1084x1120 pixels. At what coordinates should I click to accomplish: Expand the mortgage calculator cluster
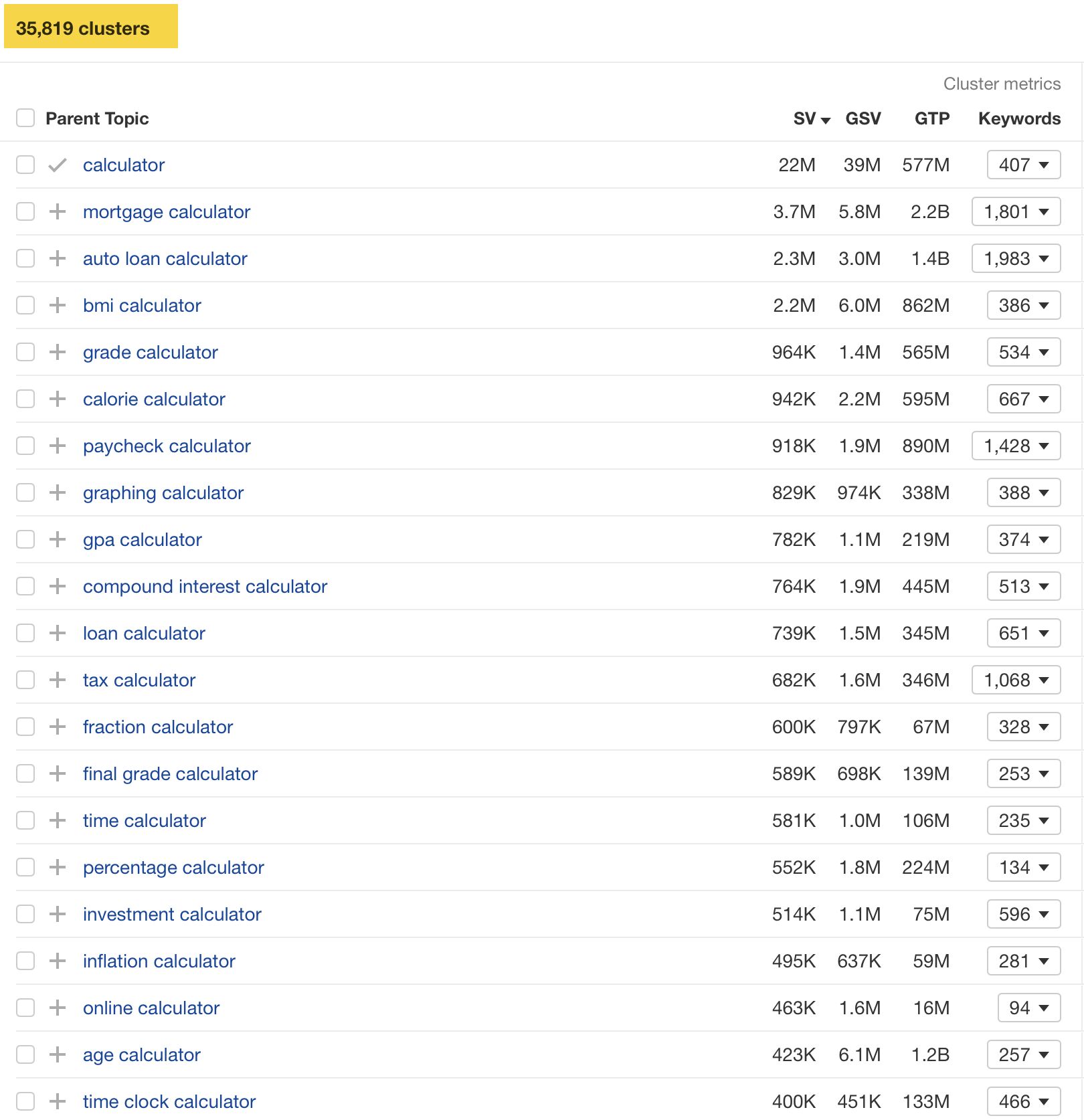(x=58, y=211)
